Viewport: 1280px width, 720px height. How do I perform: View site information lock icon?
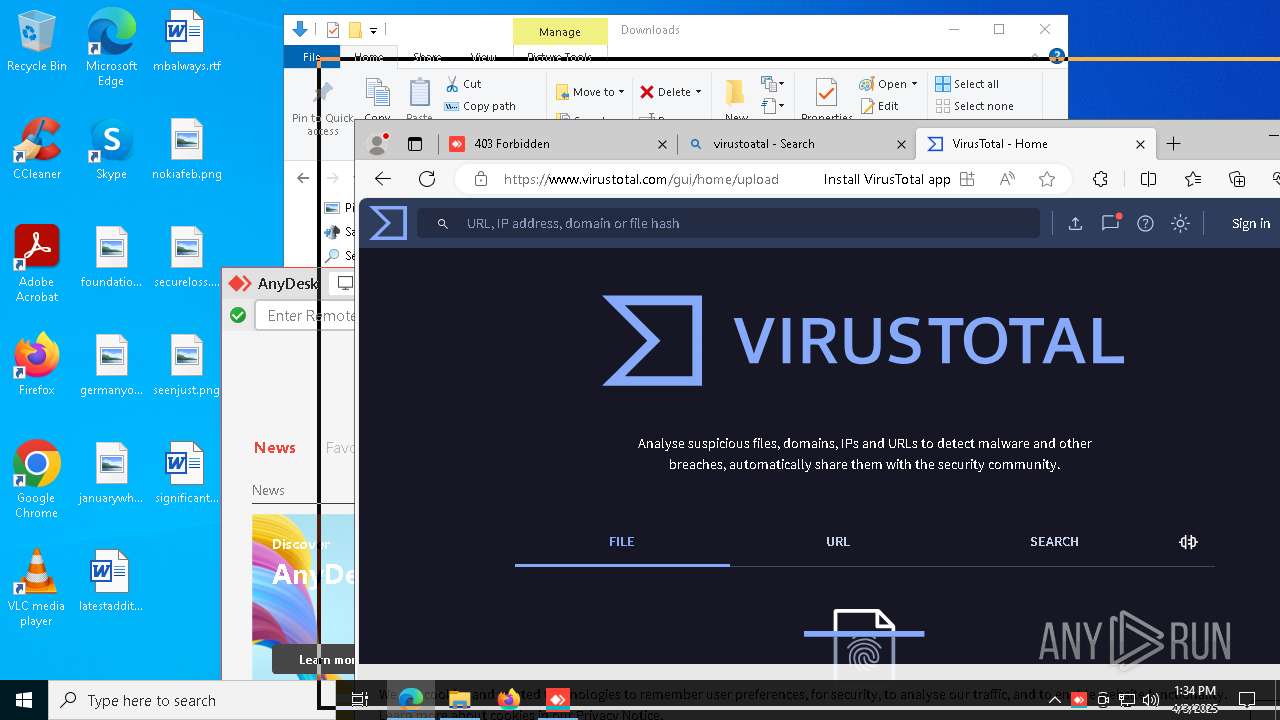[481, 179]
